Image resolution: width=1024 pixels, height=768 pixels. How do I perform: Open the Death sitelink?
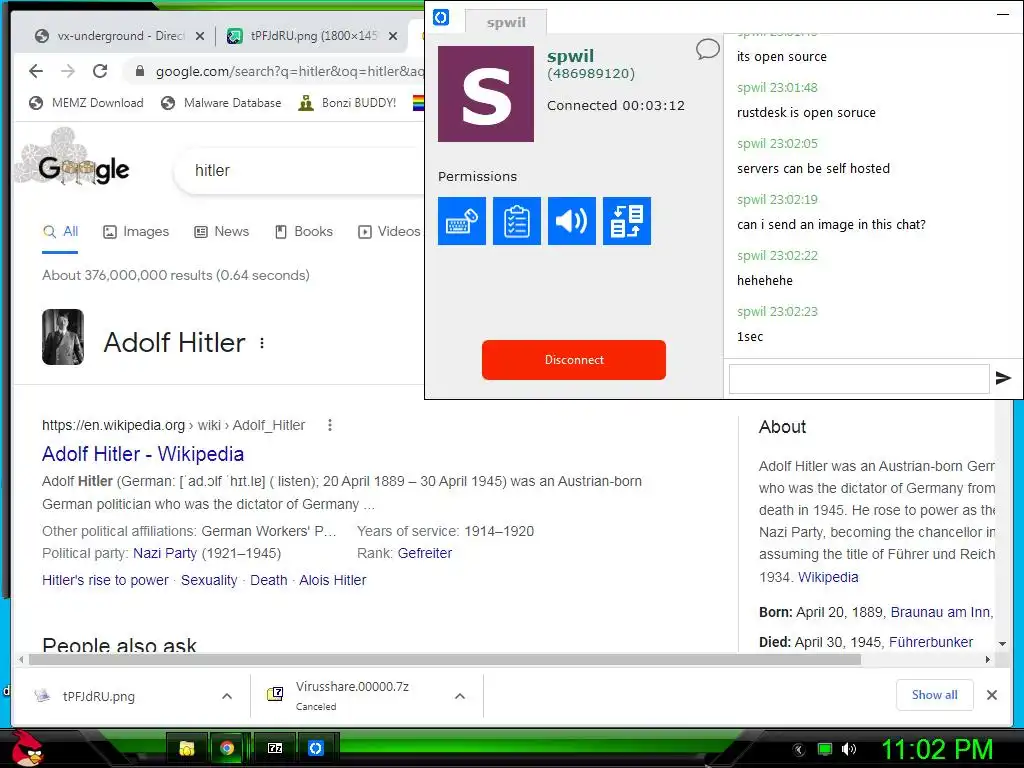(268, 580)
